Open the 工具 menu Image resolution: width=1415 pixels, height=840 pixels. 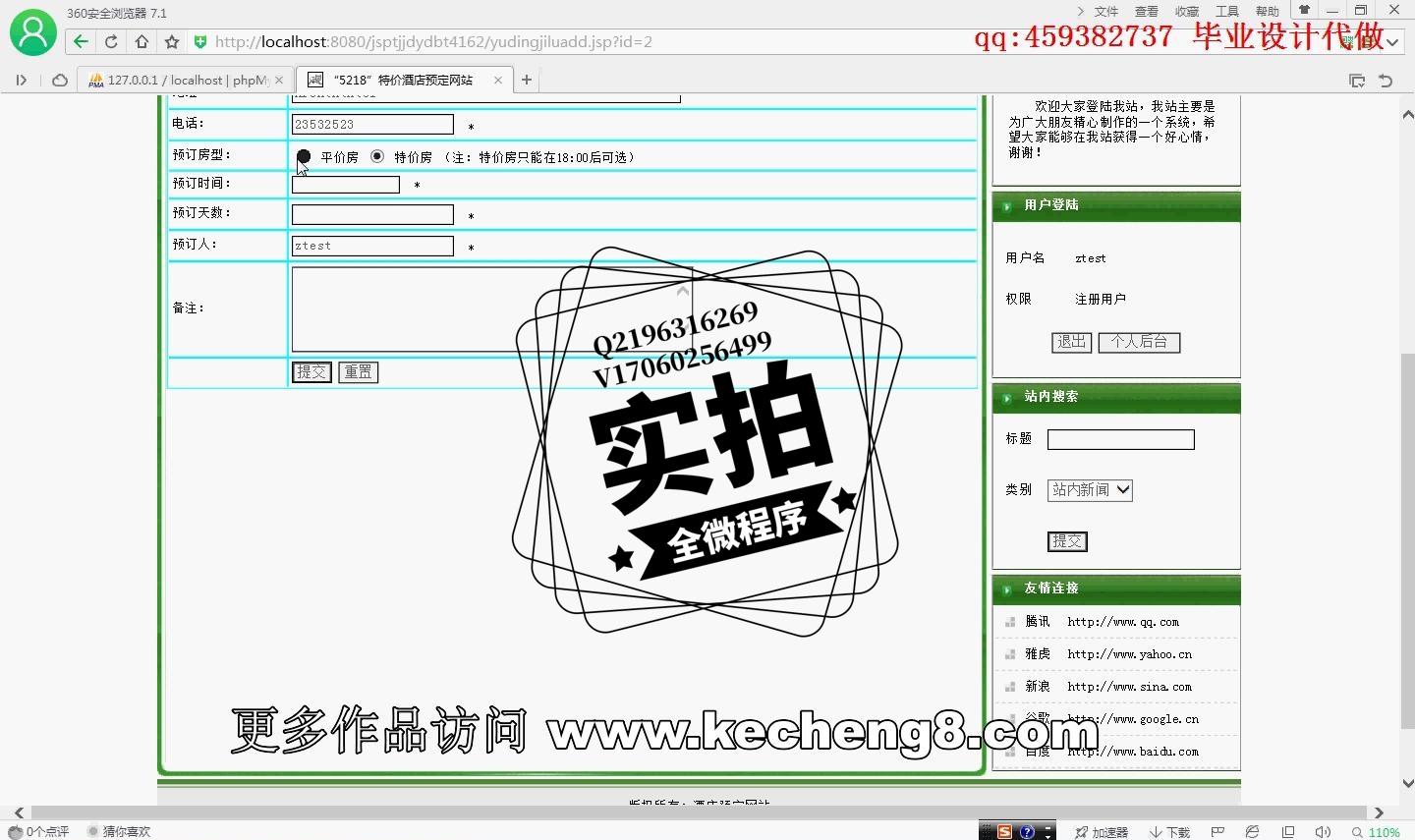pyautogui.click(x=1227, y=12)
